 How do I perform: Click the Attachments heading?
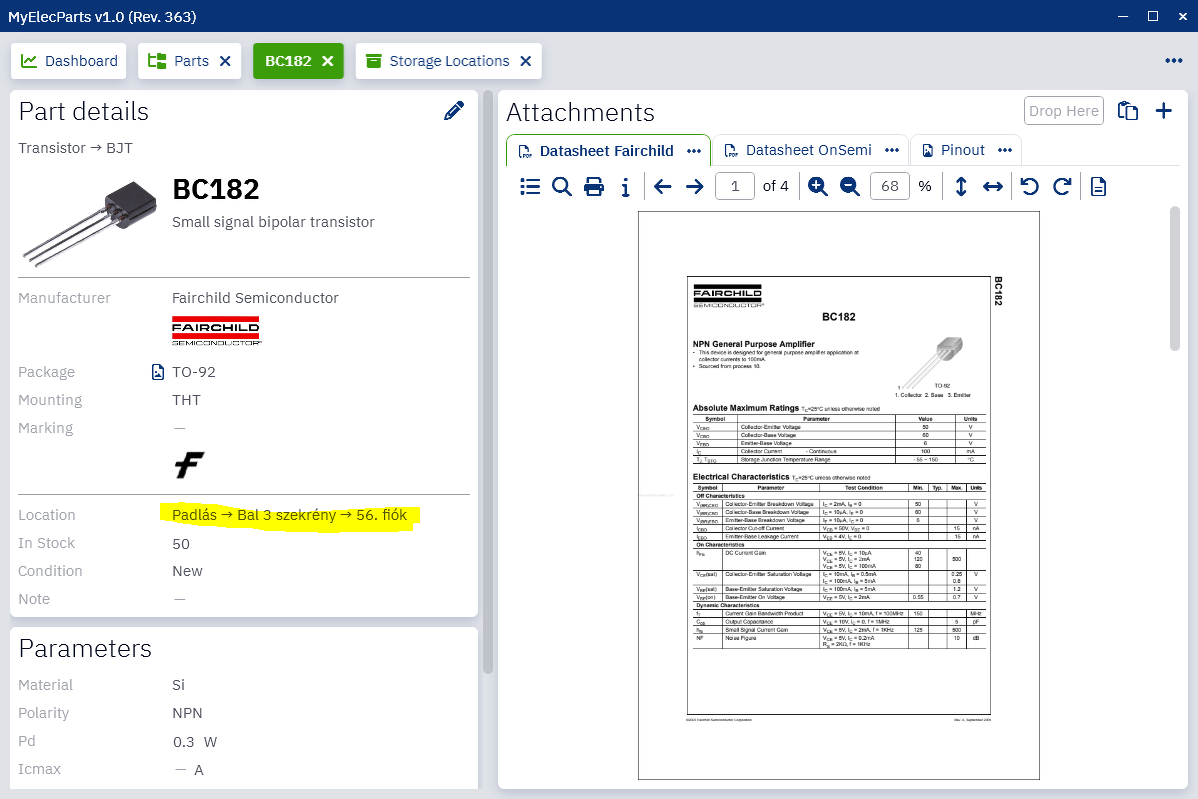coord(581,112)
